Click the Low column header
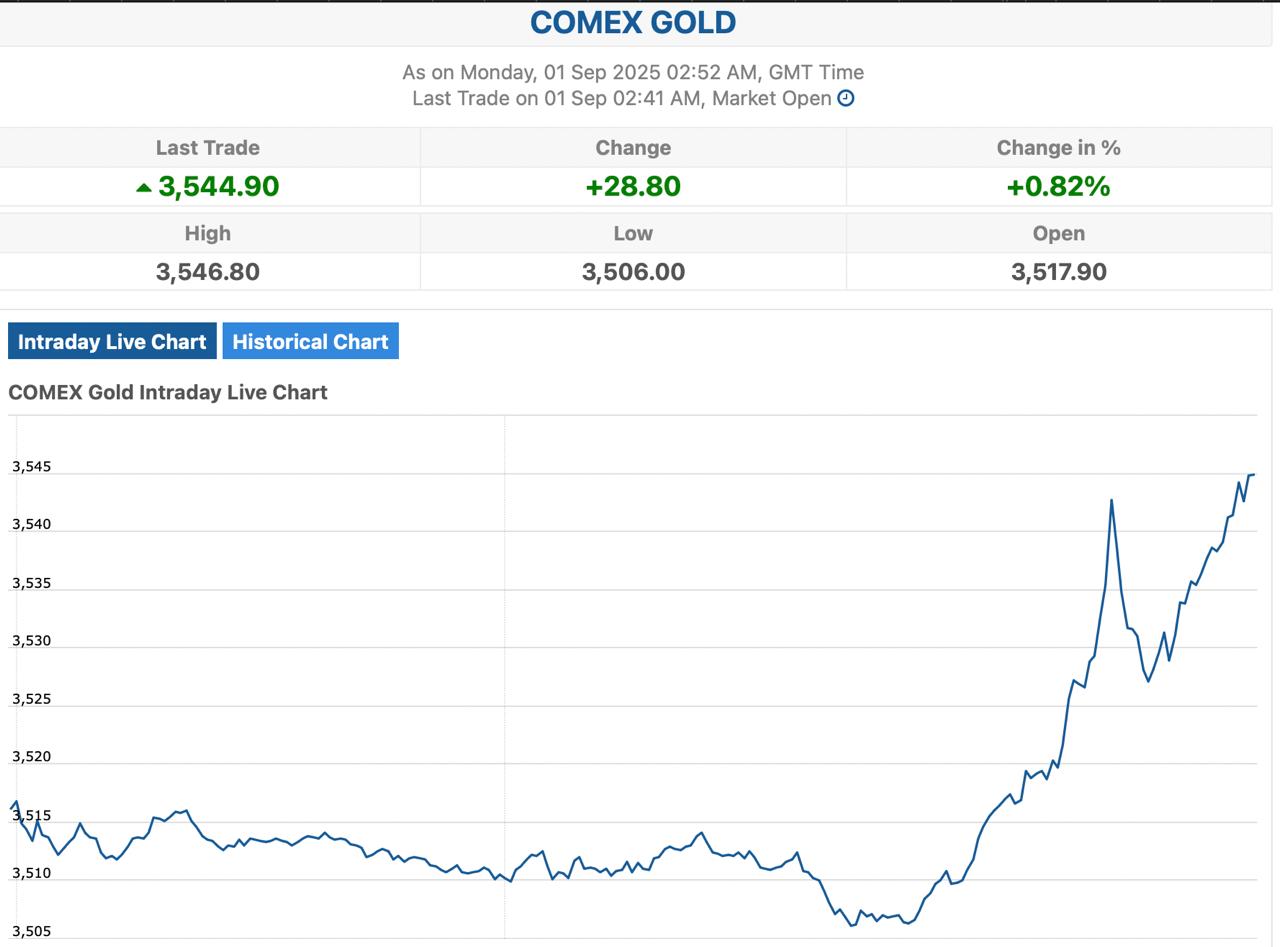The width and height of the screenshot is (1280, 947). click(x=633, y=234)
